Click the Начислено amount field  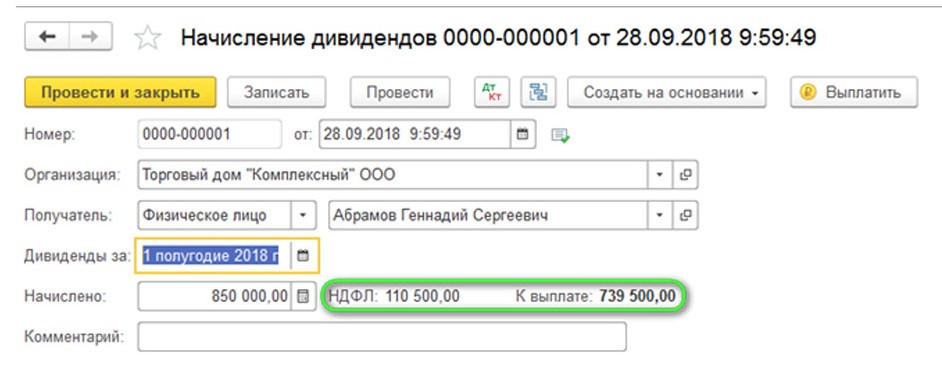pyautogui.click(x=214, y=296)
